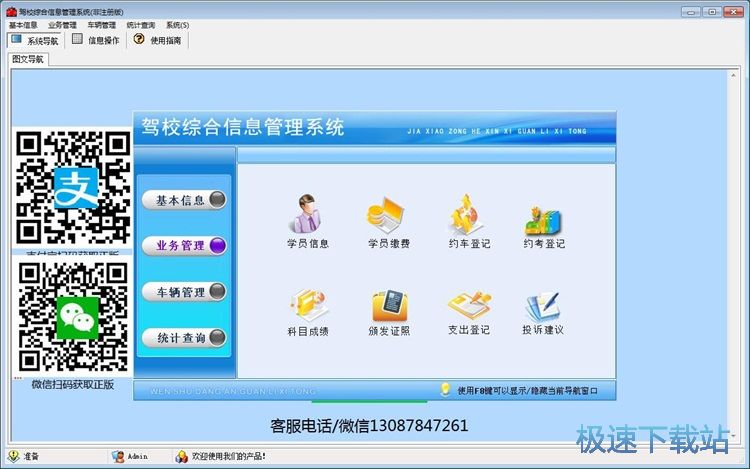Open the 约考登记 exam booking icon
750x469 pixels.
543,219
